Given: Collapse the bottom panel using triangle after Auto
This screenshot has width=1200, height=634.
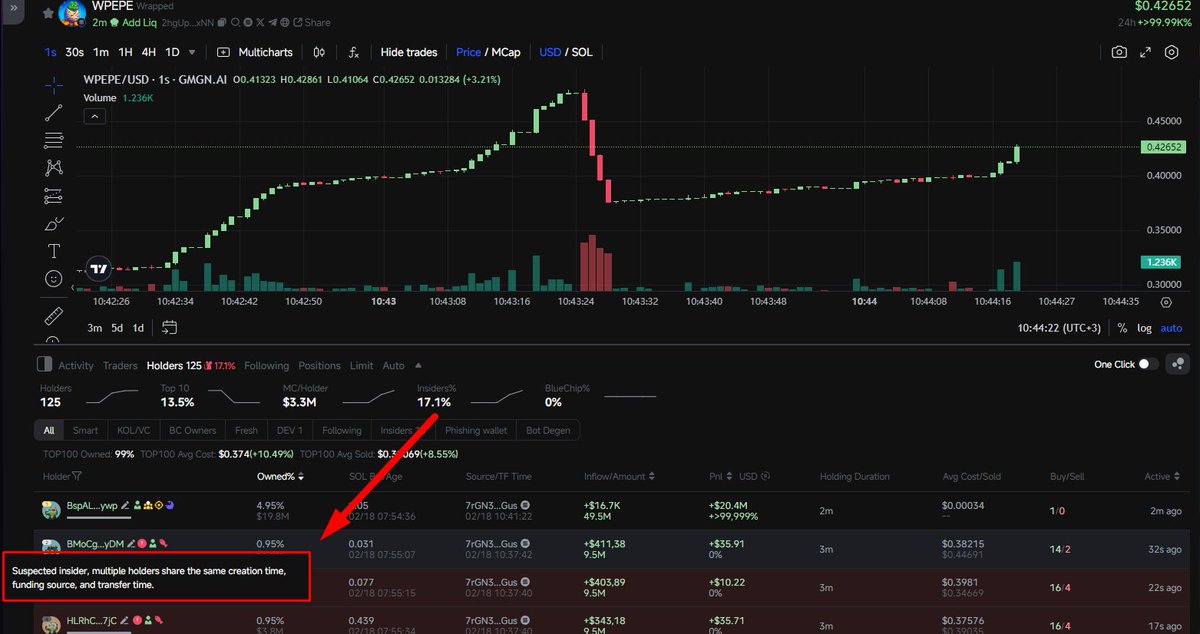Looking at the screenshot, I should coord(418,365).
